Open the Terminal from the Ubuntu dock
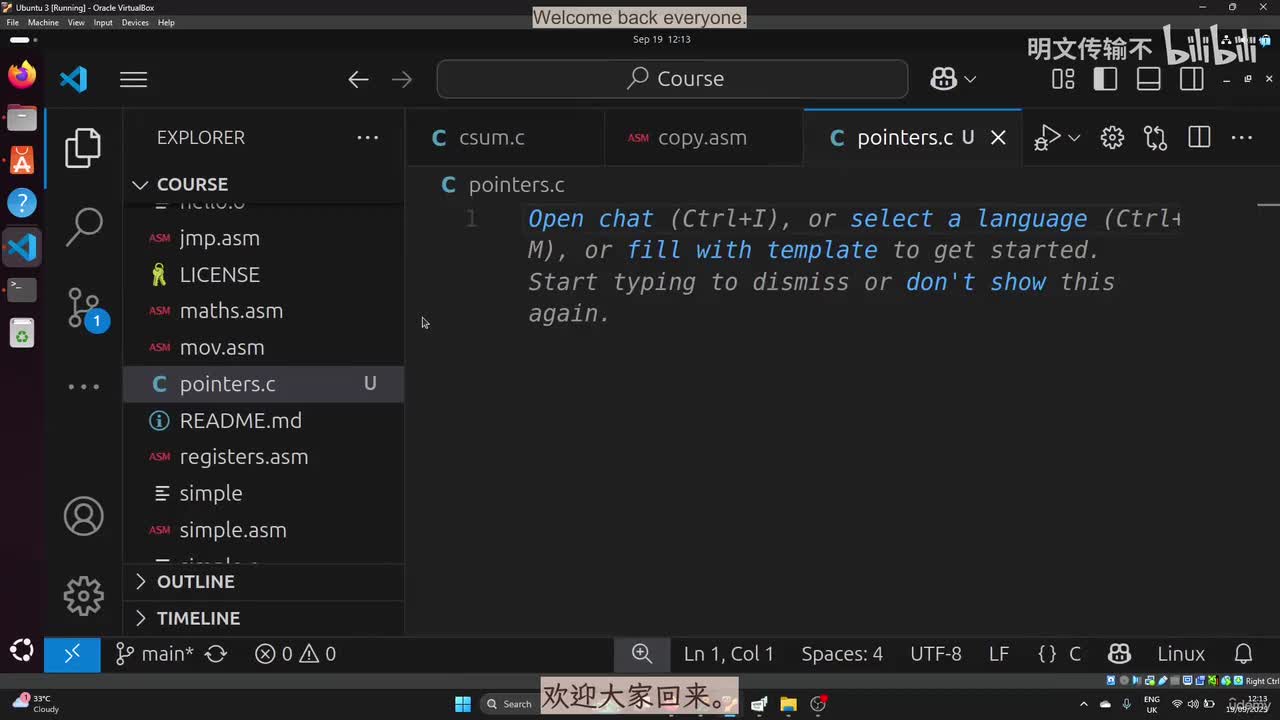 click(22, 289)
